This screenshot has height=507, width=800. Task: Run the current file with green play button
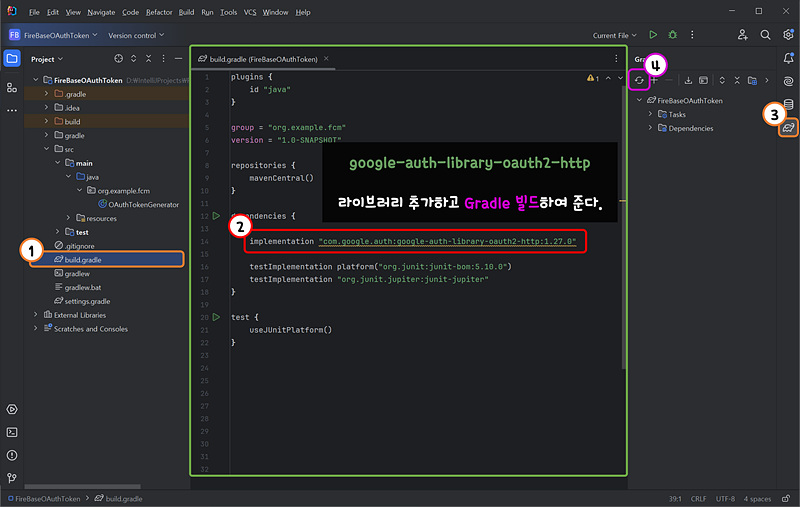(653, 35)
